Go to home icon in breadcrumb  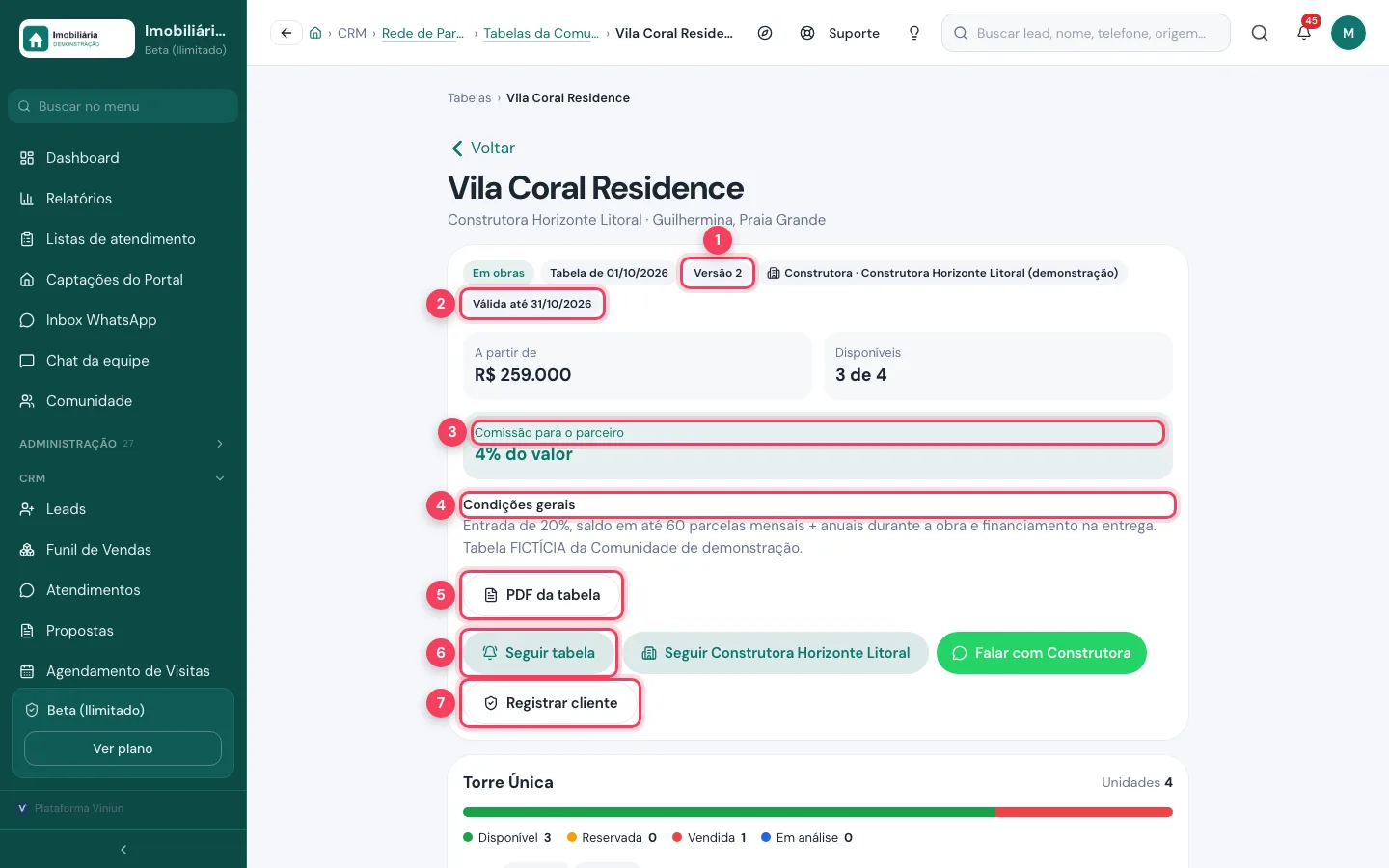[315, 33]
